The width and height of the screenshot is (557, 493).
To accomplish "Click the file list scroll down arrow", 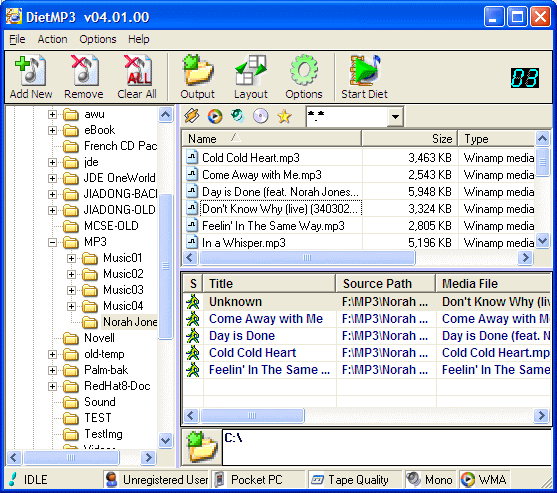I will 542,241.
